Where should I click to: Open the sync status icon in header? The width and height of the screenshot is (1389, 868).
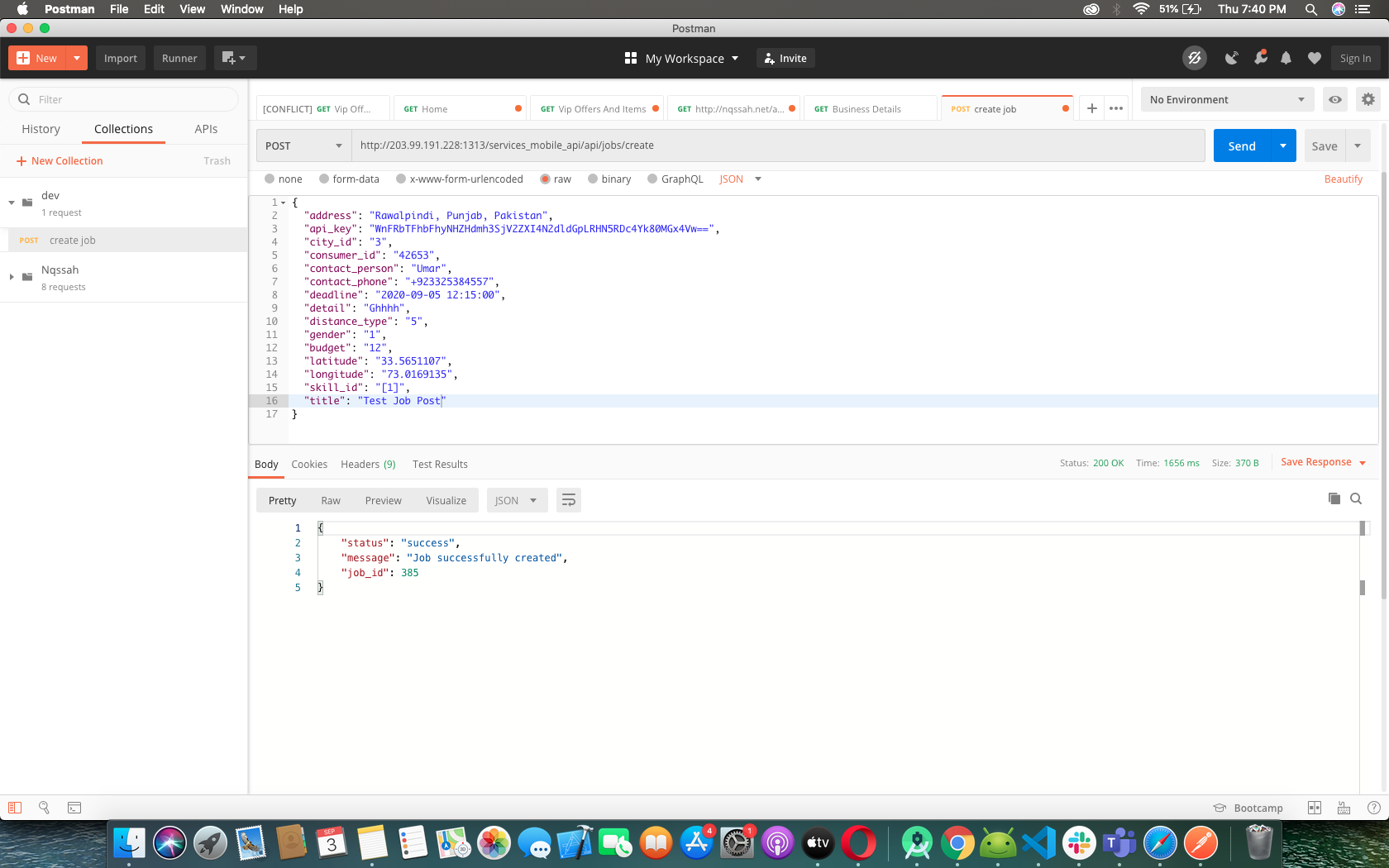pos(1194,58)
